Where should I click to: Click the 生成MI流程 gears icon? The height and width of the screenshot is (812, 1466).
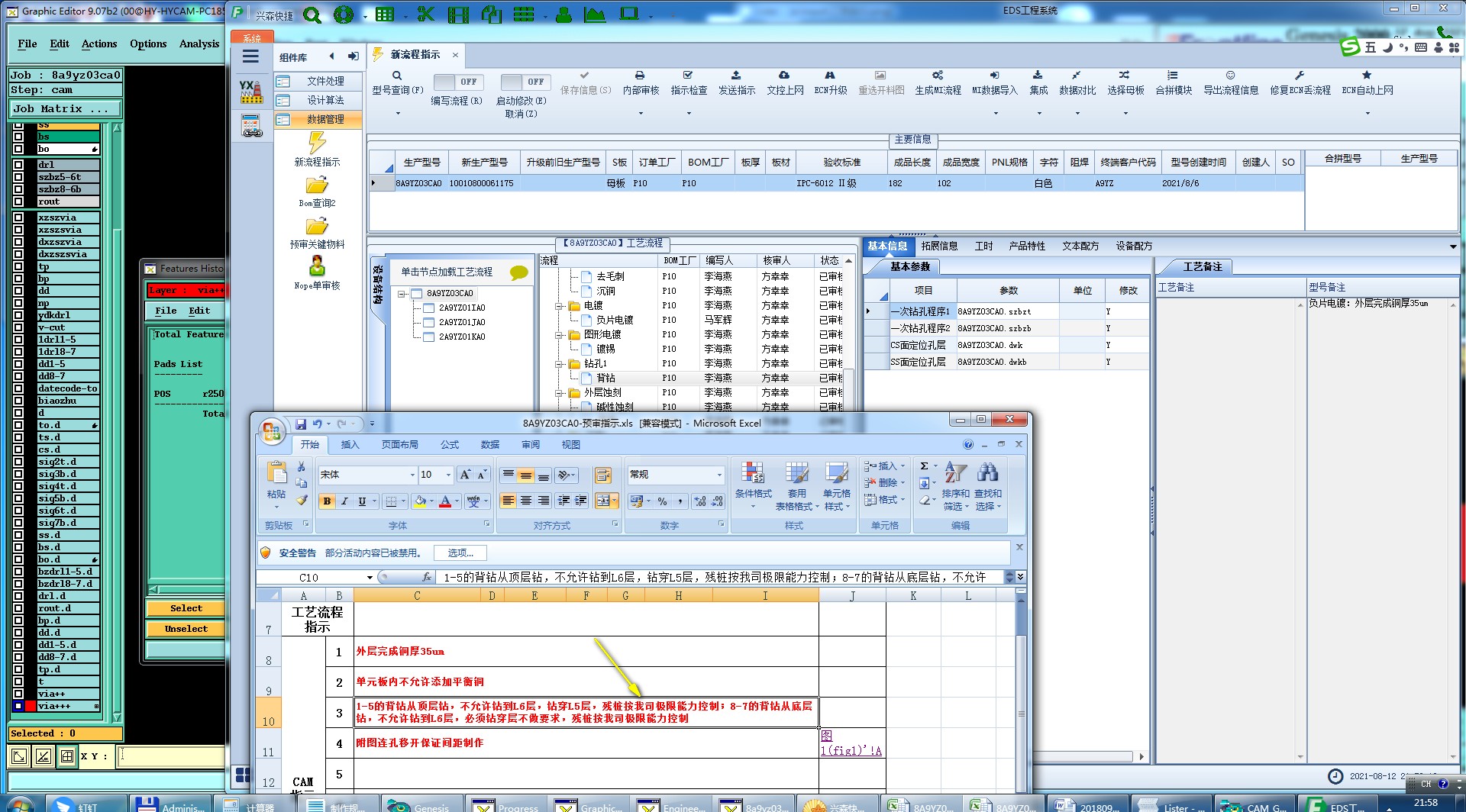pyautogui.click(x=938, y=76)
